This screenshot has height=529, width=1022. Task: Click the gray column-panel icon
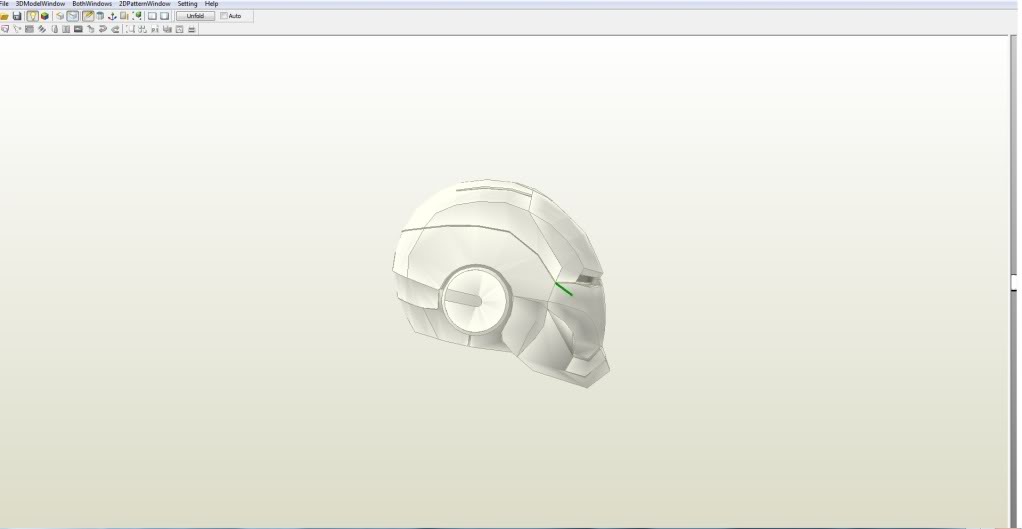[66, 29]
